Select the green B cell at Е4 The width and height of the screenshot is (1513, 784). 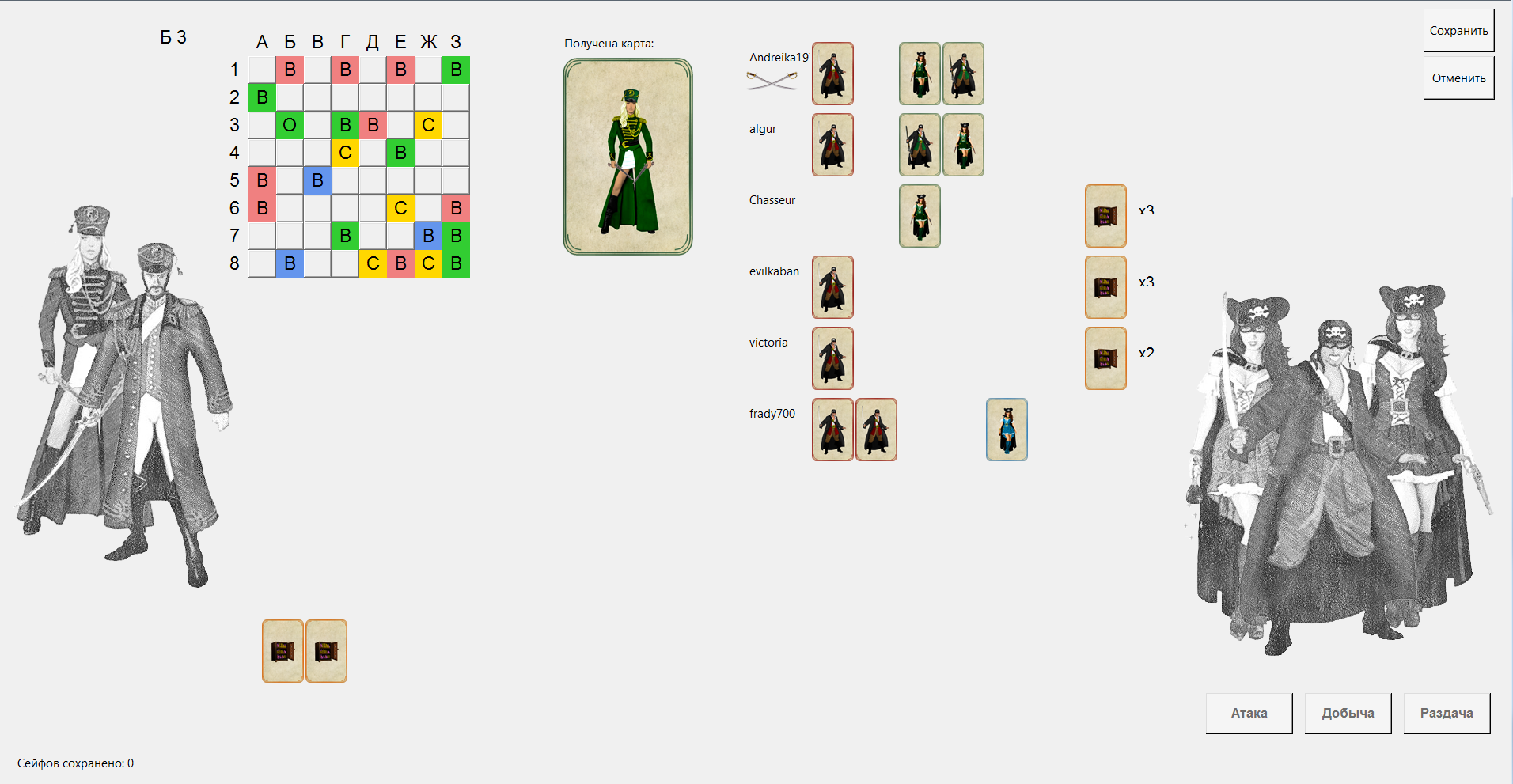pyautogui.click(x=400, y=153)
